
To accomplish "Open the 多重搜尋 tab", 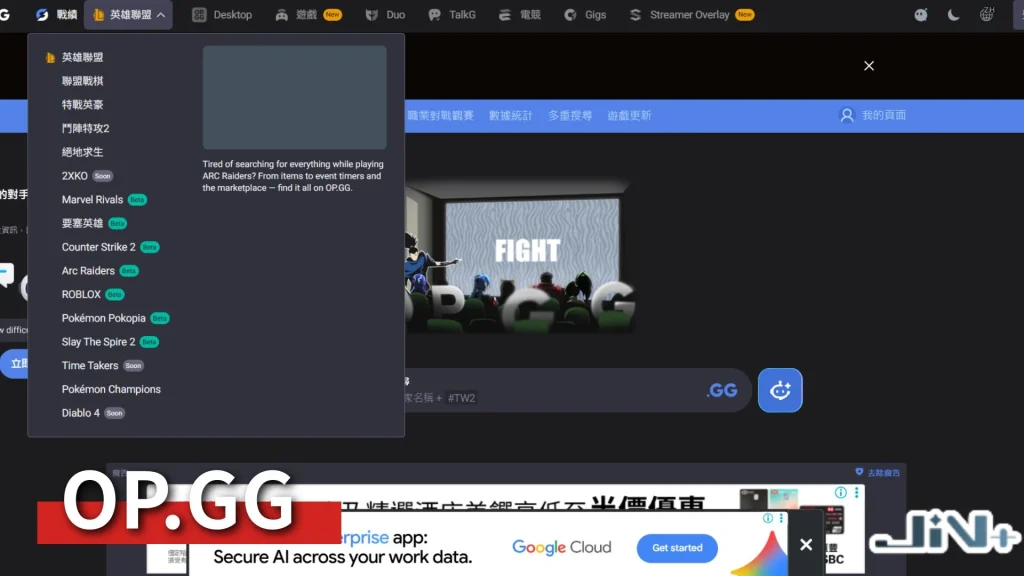I will (x=570, y=116).
